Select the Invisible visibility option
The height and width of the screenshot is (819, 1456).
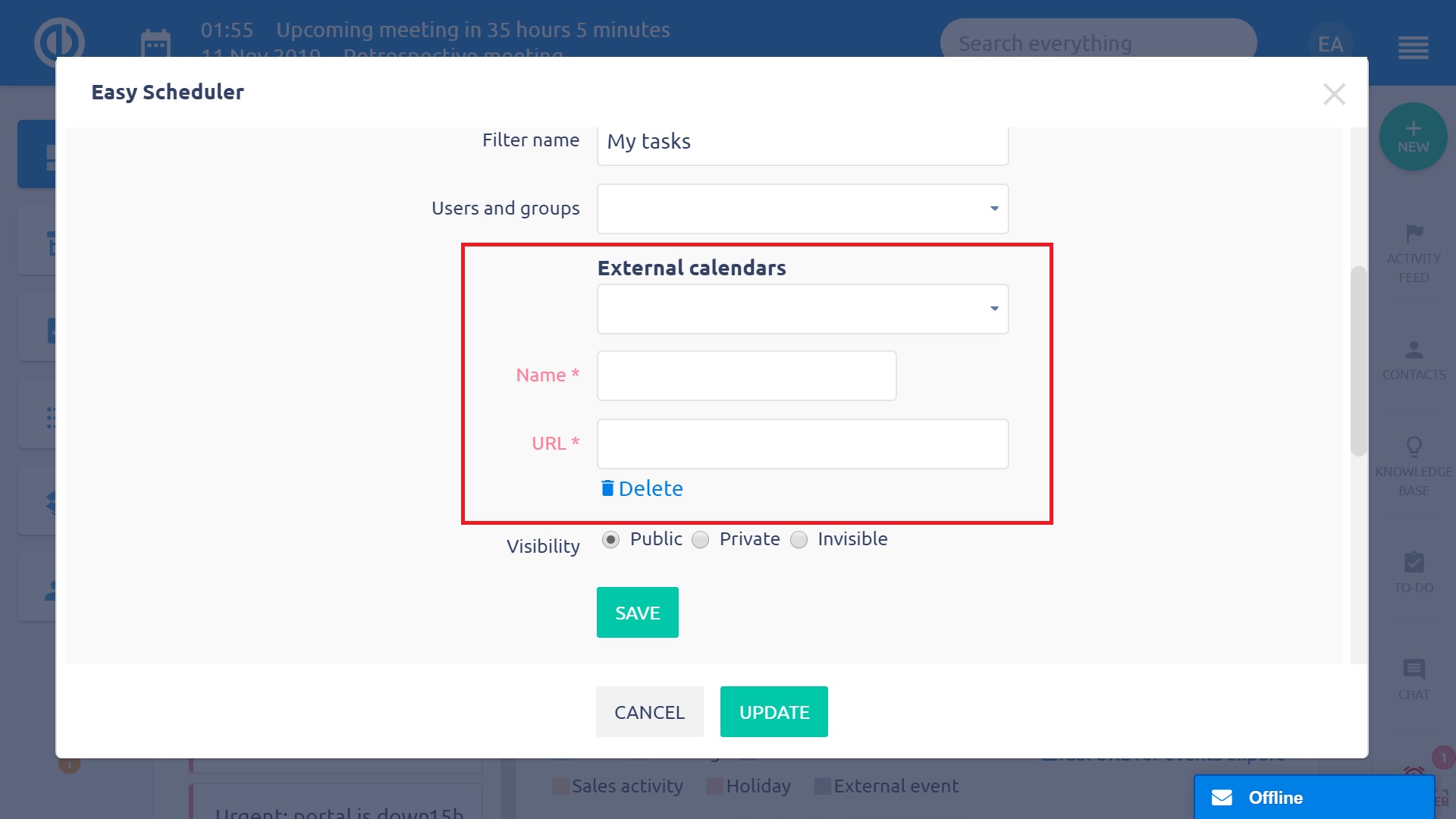tap(799, 539)
